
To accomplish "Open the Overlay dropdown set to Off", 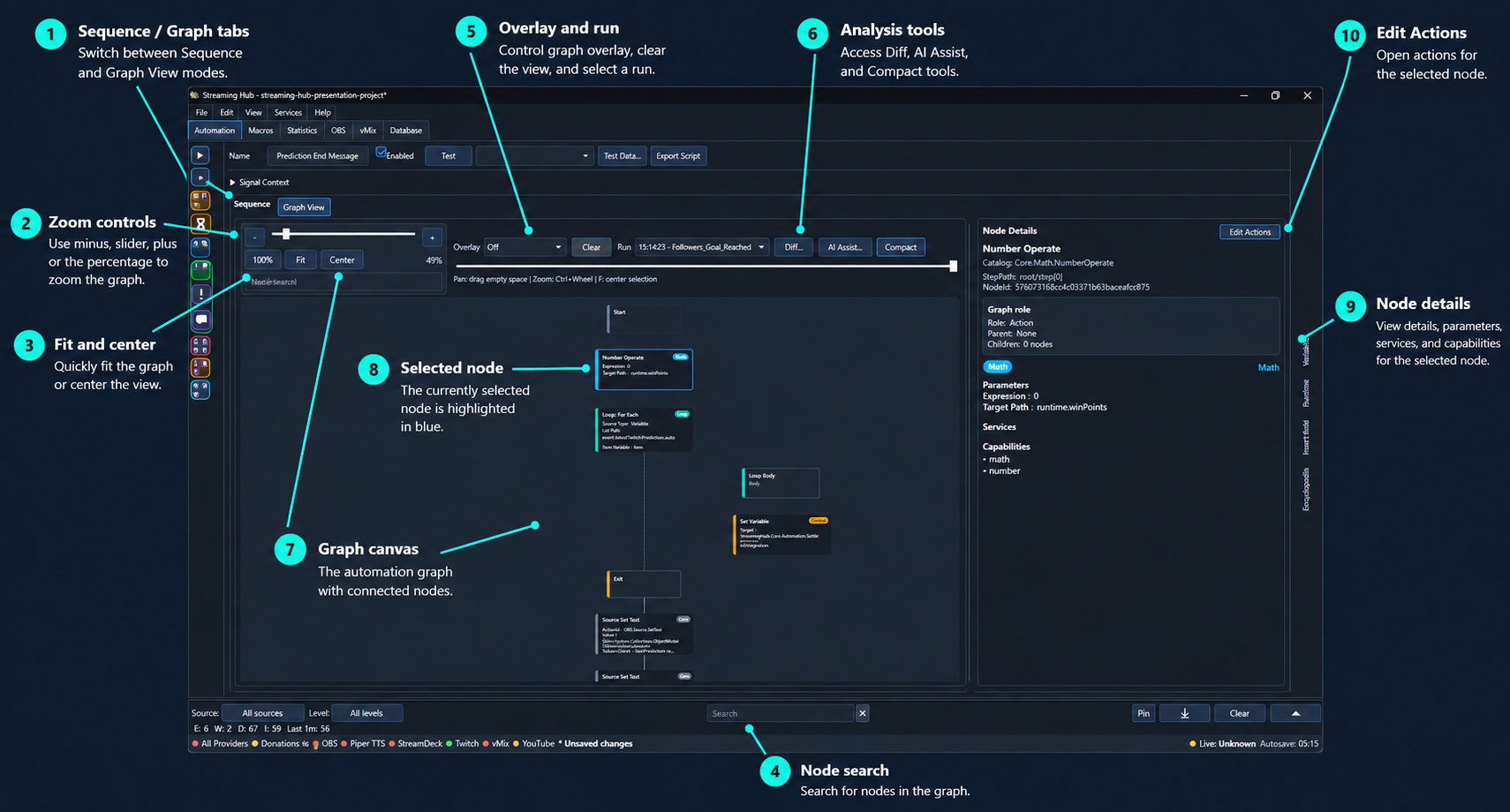I will click(x=525, y=247).
